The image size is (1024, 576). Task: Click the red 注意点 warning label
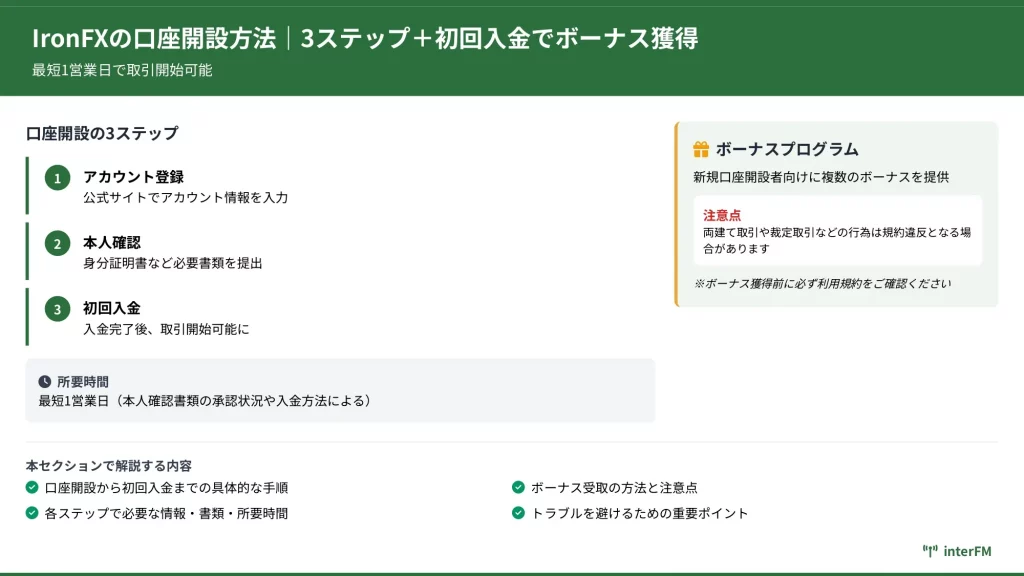(x=722, y=215)
